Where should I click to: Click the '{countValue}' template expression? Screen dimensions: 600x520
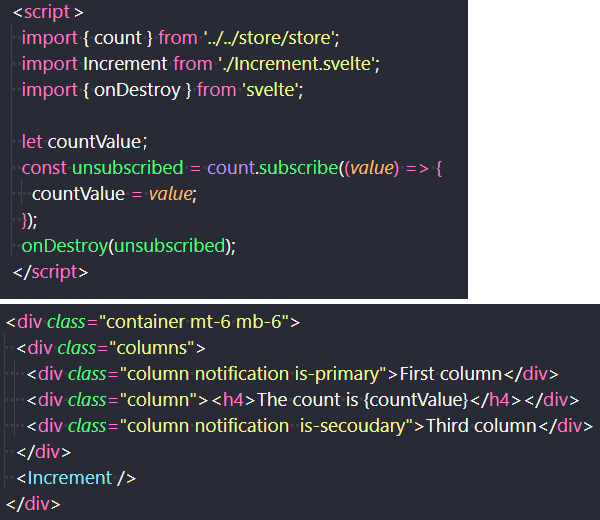416,400
